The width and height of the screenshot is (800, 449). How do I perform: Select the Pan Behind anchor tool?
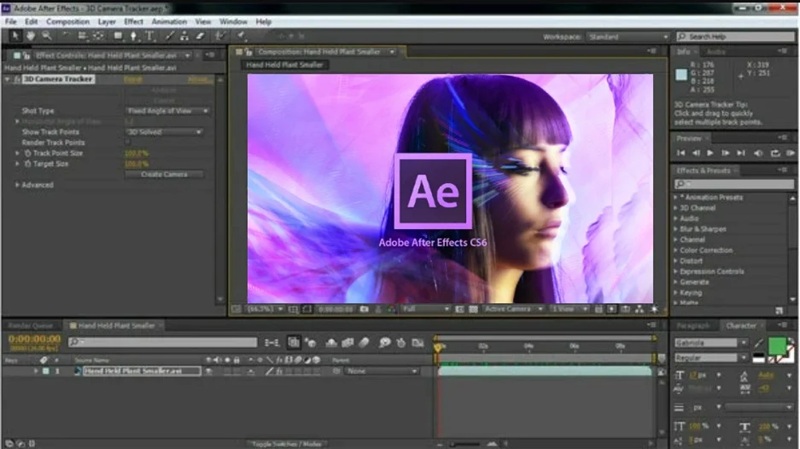(x=98, y=36)
